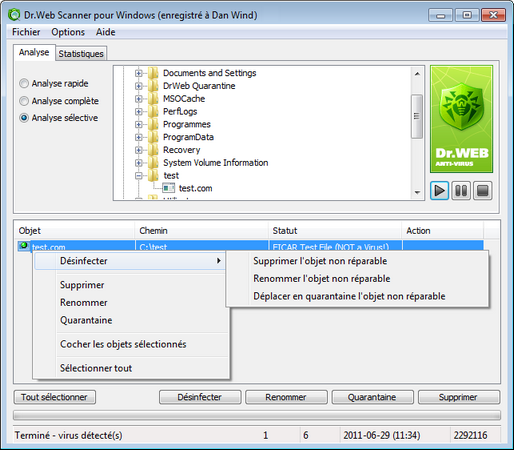The width and height of the screenshot is (514, 450).
Task: Expand Programmes tree node
Action: [139, 124]
